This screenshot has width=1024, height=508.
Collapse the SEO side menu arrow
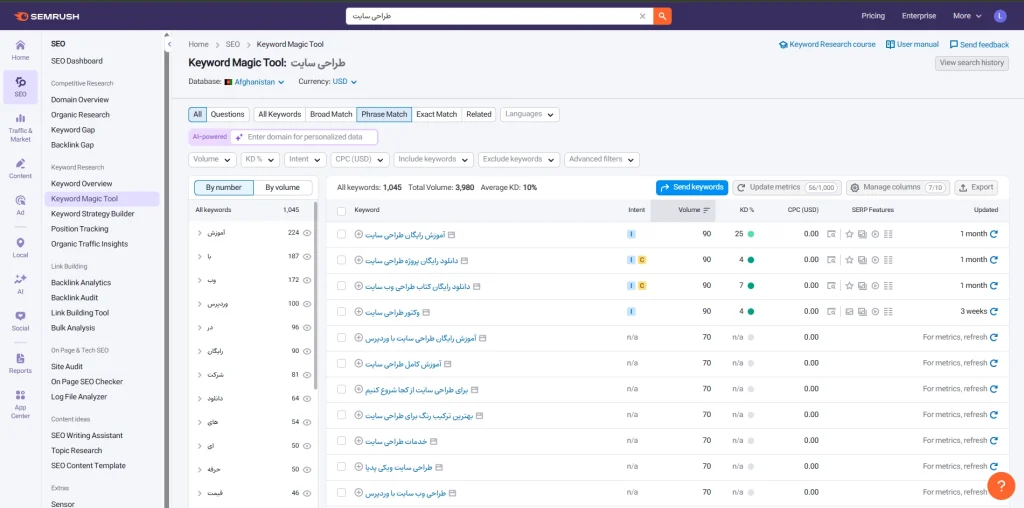pos(169,44)
